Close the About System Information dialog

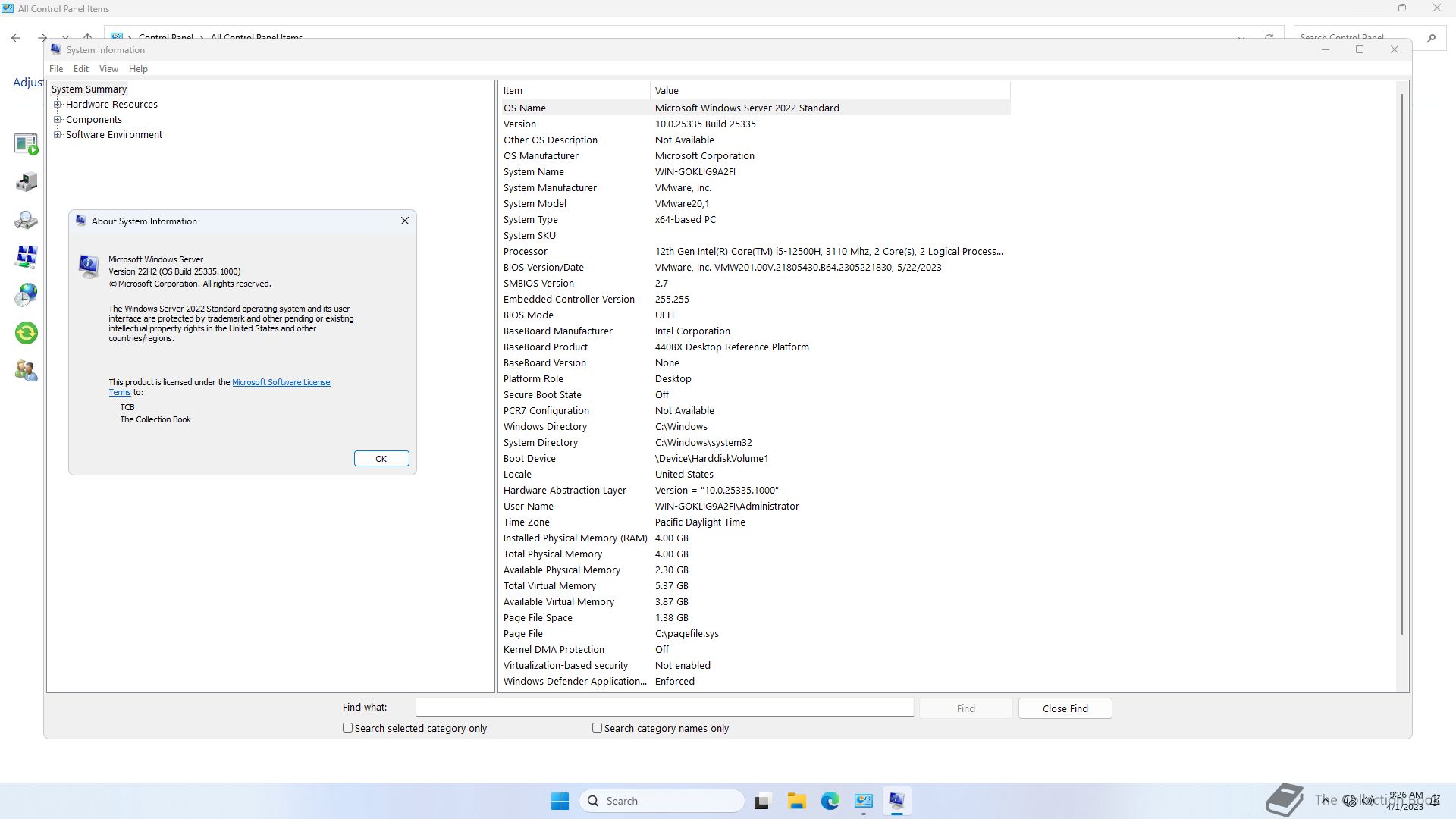pyautogui.click(x=405, y=221)
